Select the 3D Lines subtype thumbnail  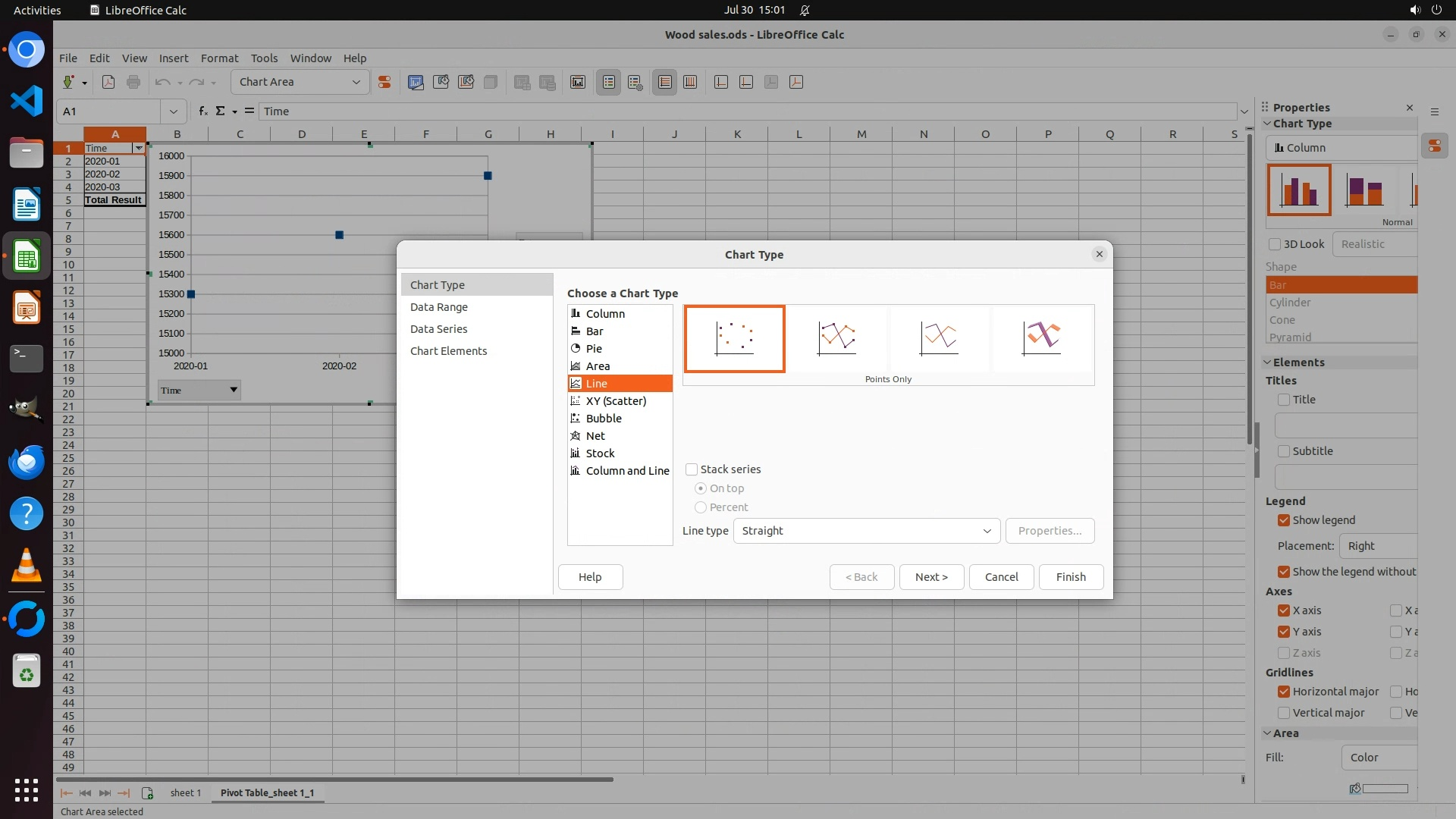click(1042, 338)
